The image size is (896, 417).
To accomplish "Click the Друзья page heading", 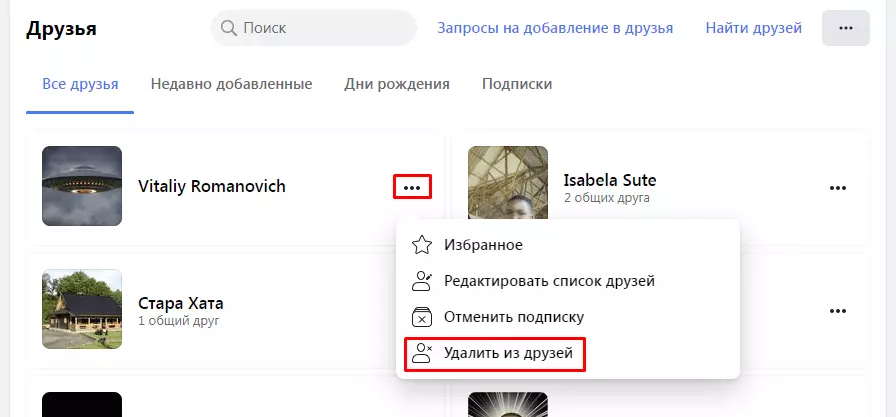I will [x=61, y=28].
